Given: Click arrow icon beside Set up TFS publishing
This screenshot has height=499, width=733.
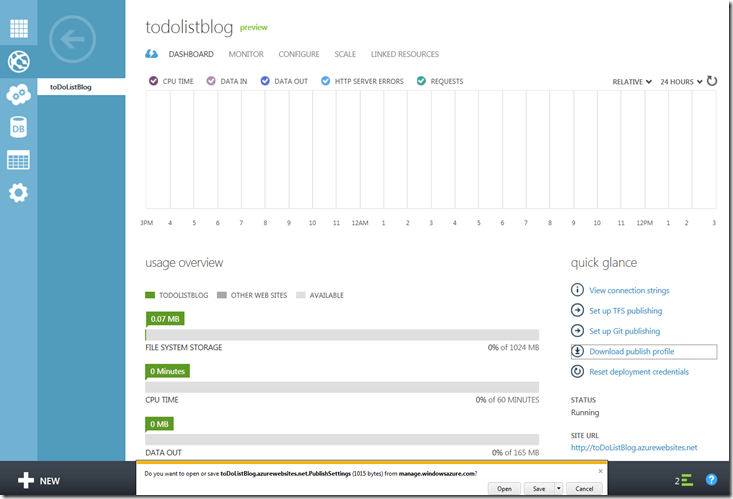Looking at the screenshot, I should [x=577, y=310].
